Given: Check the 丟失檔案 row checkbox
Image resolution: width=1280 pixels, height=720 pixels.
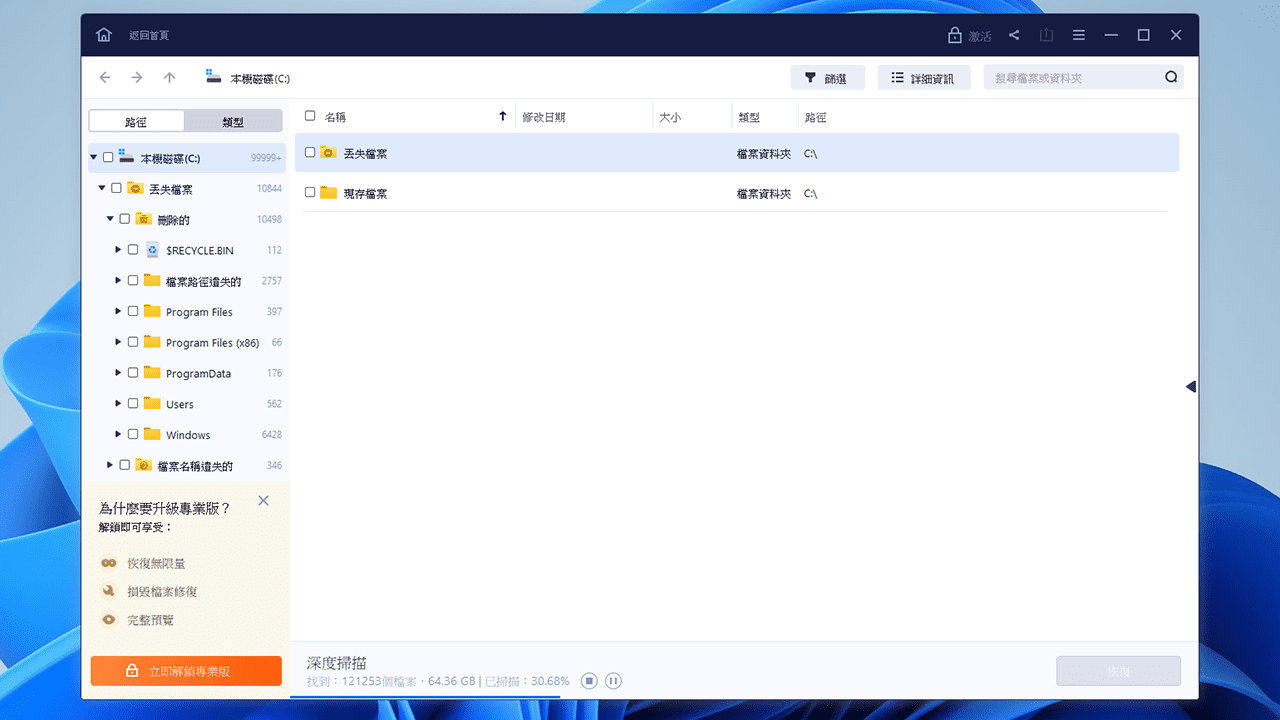Looking at the screenshot, I should click(x=311, y=153).
